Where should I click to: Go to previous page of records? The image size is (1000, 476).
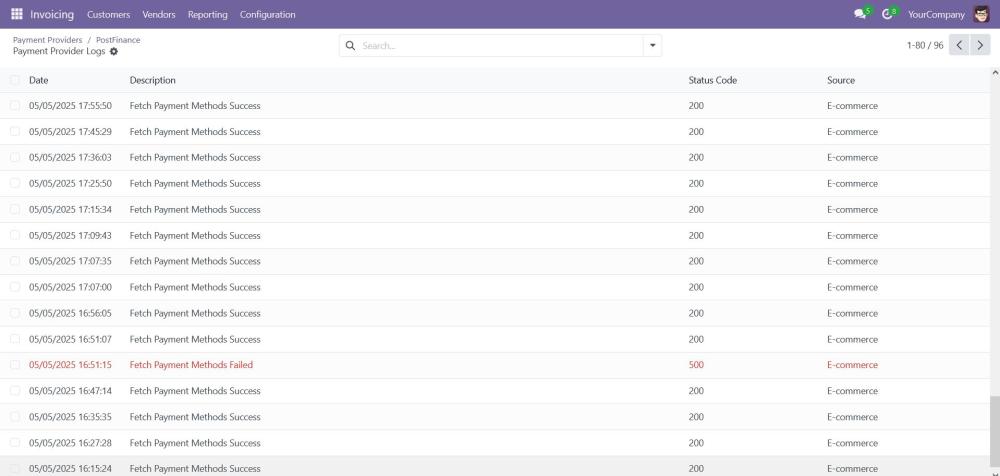pos(959,45)
